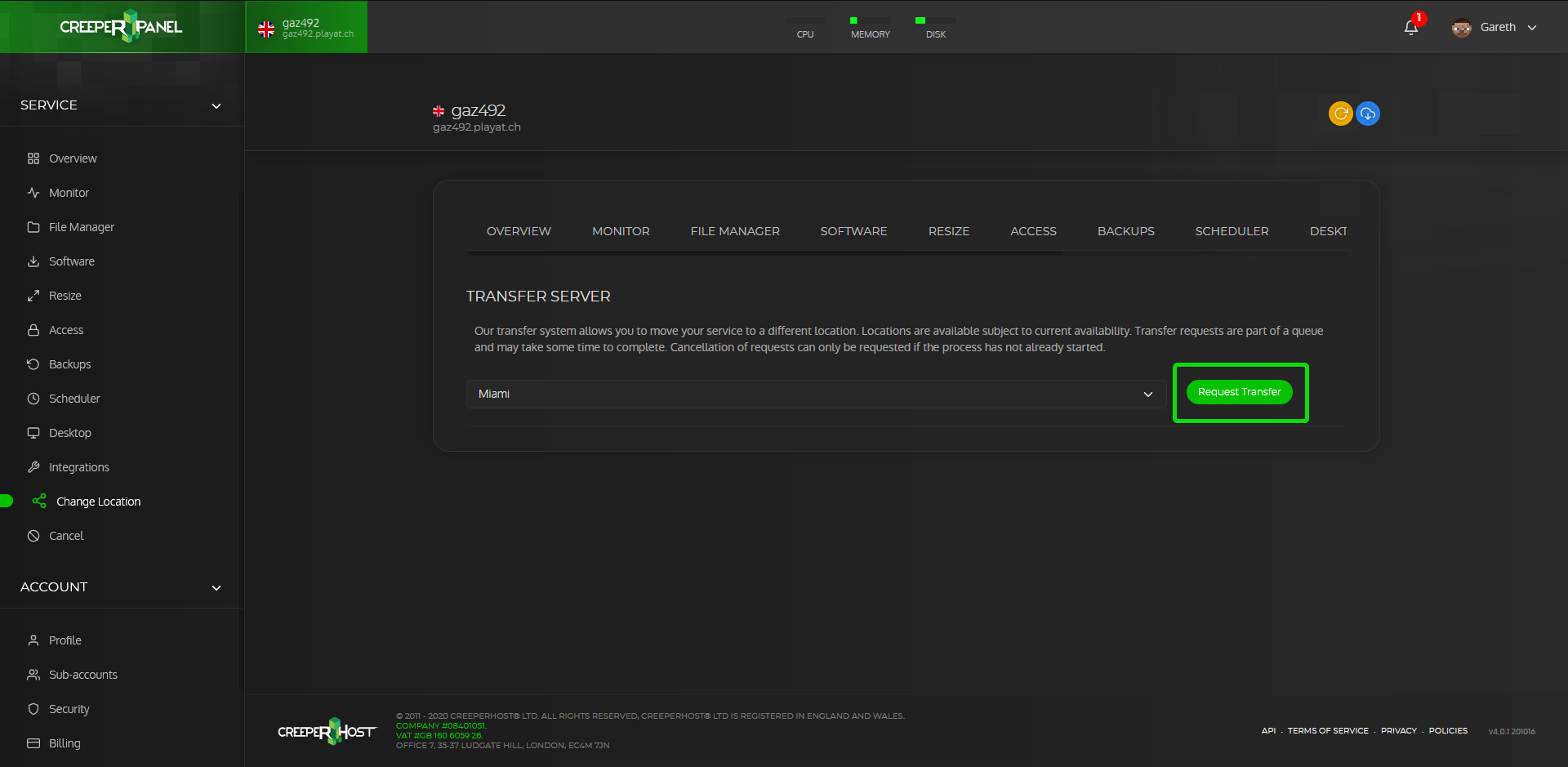Switch to the SCHEDULER tab
Image resolution: width=1568 pixels, height=767 pixels.
pos(1232,231)
